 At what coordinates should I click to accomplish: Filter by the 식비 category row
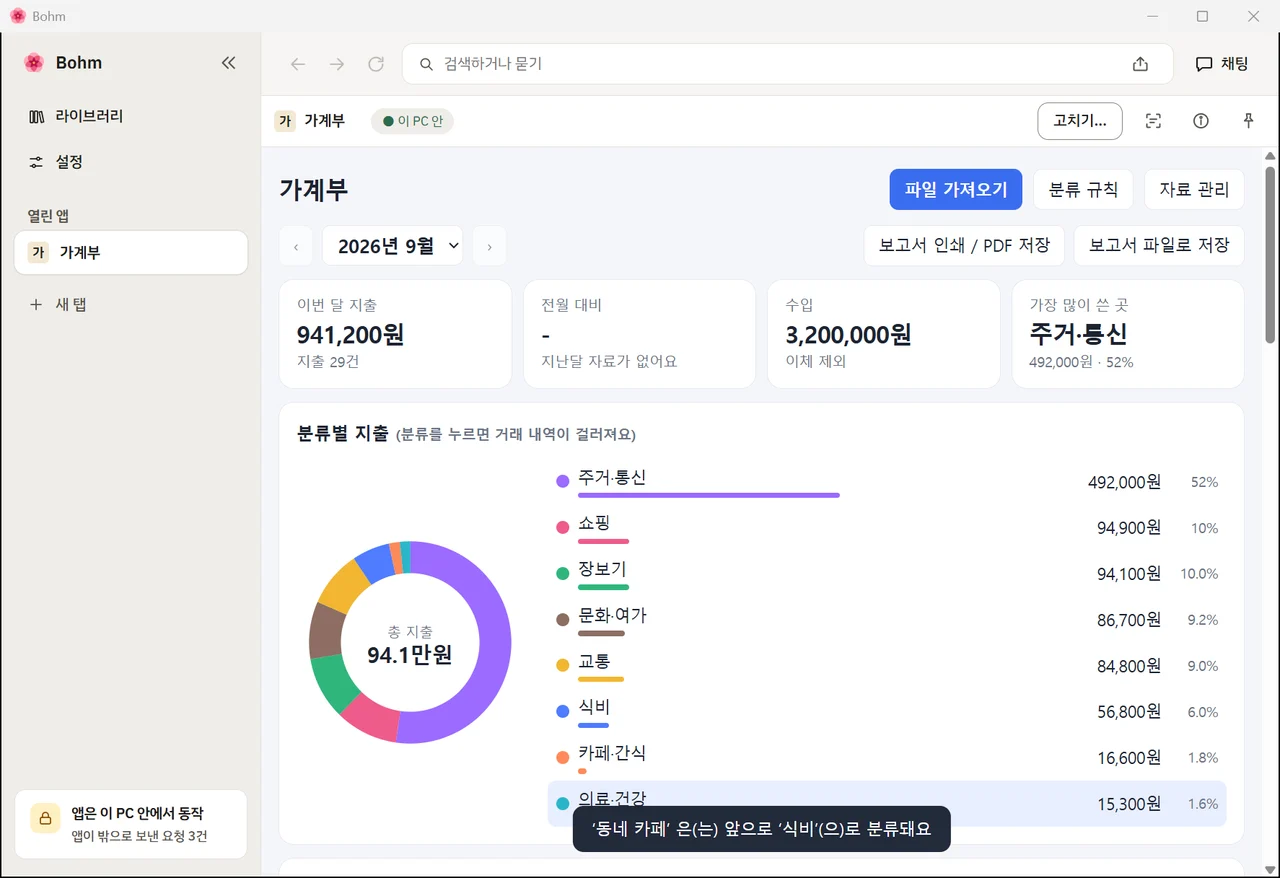(887, 712)
